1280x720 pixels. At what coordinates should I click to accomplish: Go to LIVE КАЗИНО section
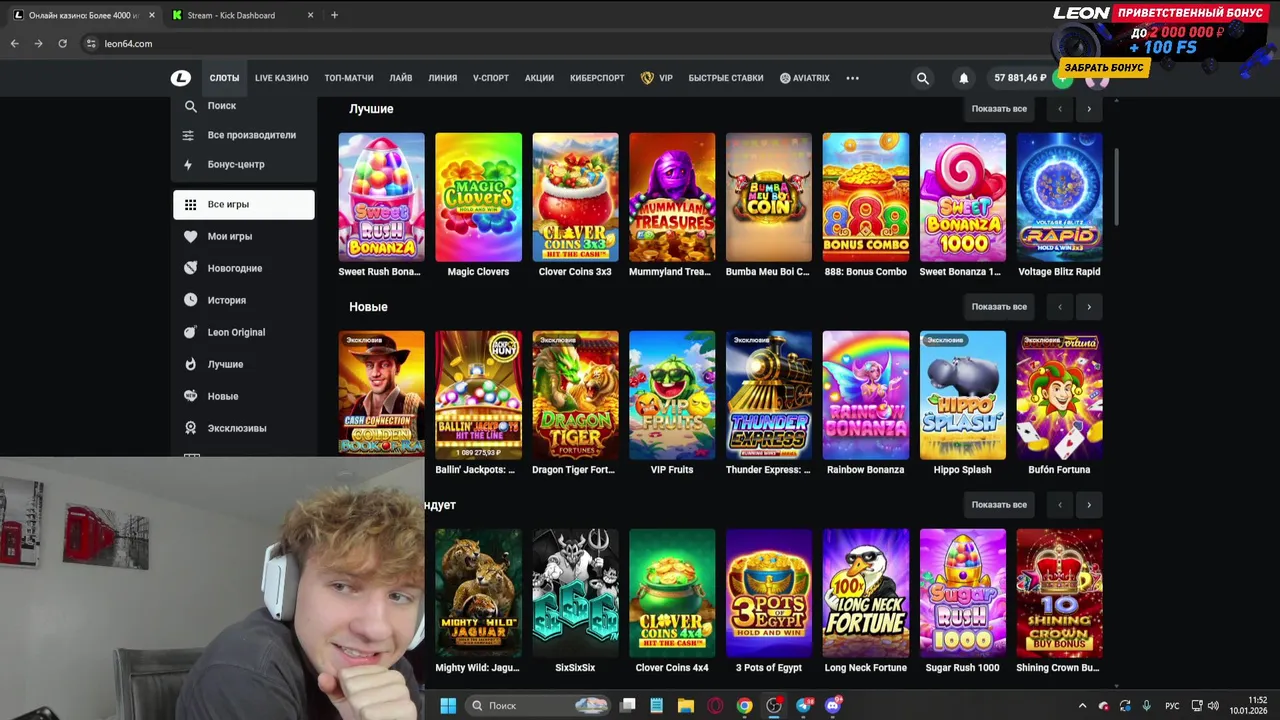click(x=281, y=78)
